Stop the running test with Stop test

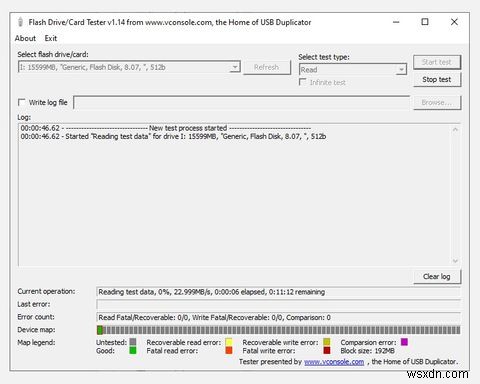pyautogui.click(x=437, y=79)
